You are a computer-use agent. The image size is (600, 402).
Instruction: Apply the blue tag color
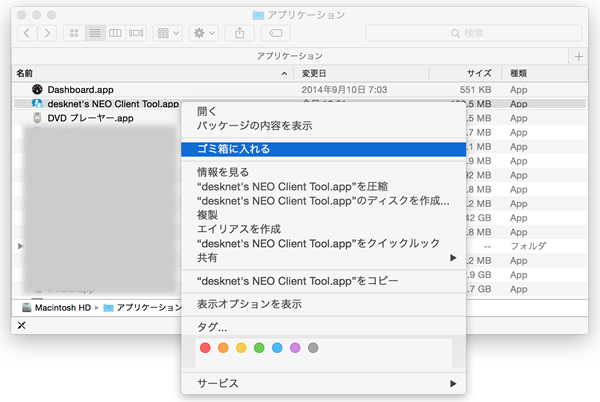pos(277,348)
